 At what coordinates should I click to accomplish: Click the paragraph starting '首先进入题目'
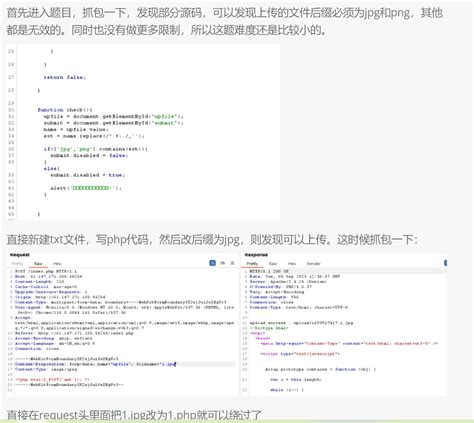pyautogui.click(x=224, y=22)
